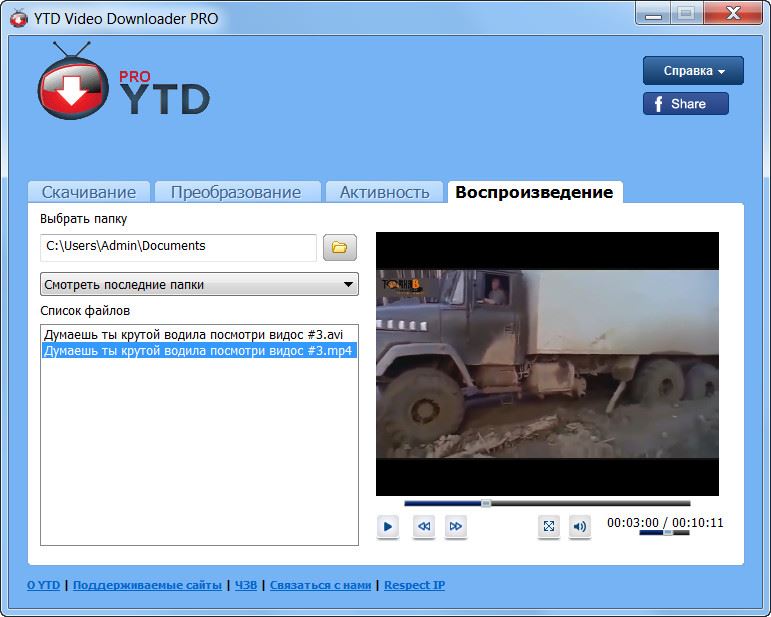Open the browse folder icon button
The height and width of the screenshot is (617, 771).
click(340, 247)
